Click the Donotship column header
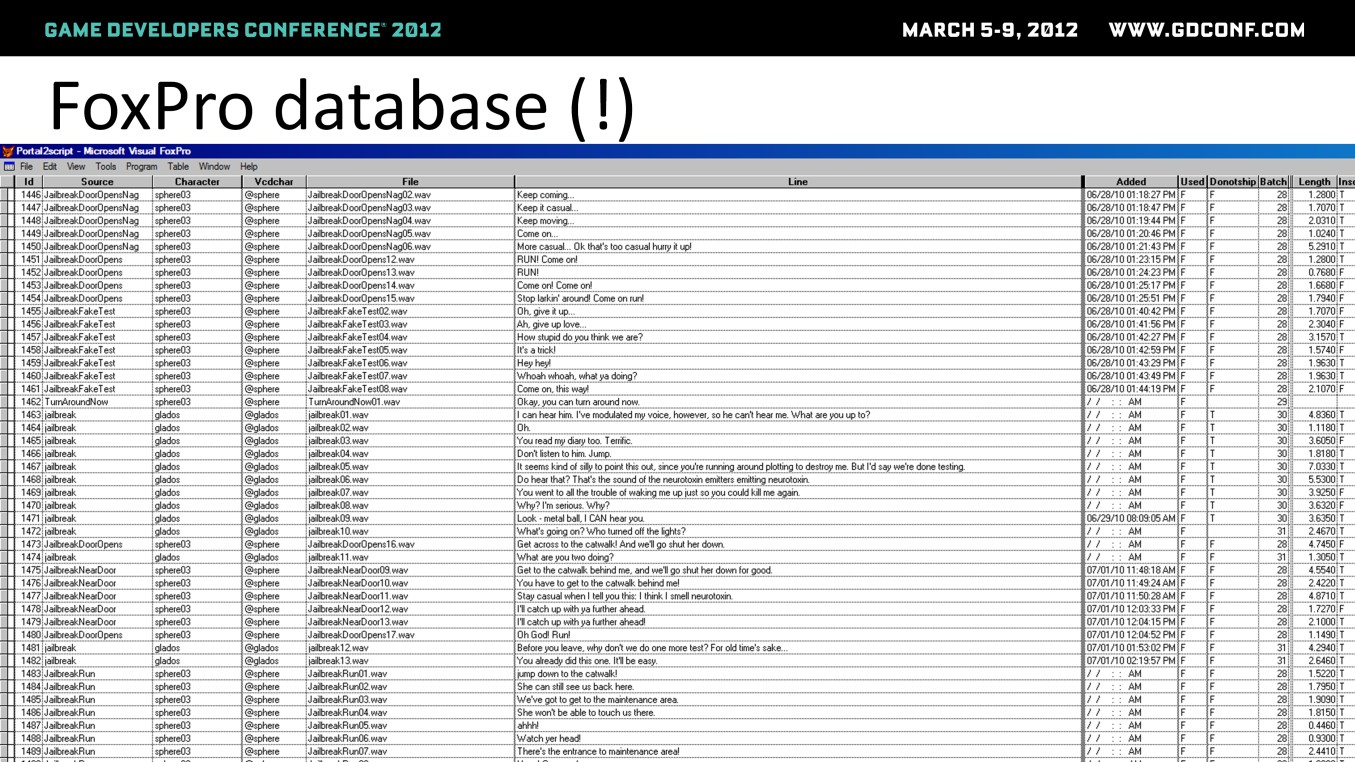The height and width of the screenshot is (762, 1355). pyautogui.click(x=1232, y=182)
